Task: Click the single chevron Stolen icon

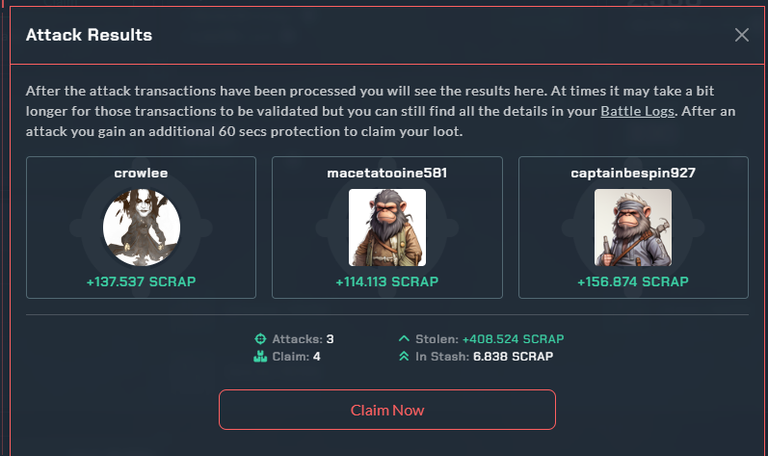Action: click(x=404, y=338)
